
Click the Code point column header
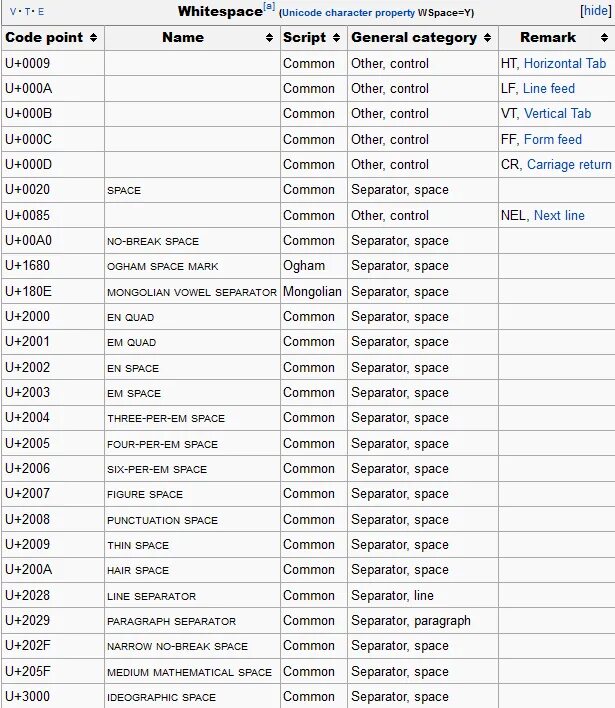(x=53, y=38)
